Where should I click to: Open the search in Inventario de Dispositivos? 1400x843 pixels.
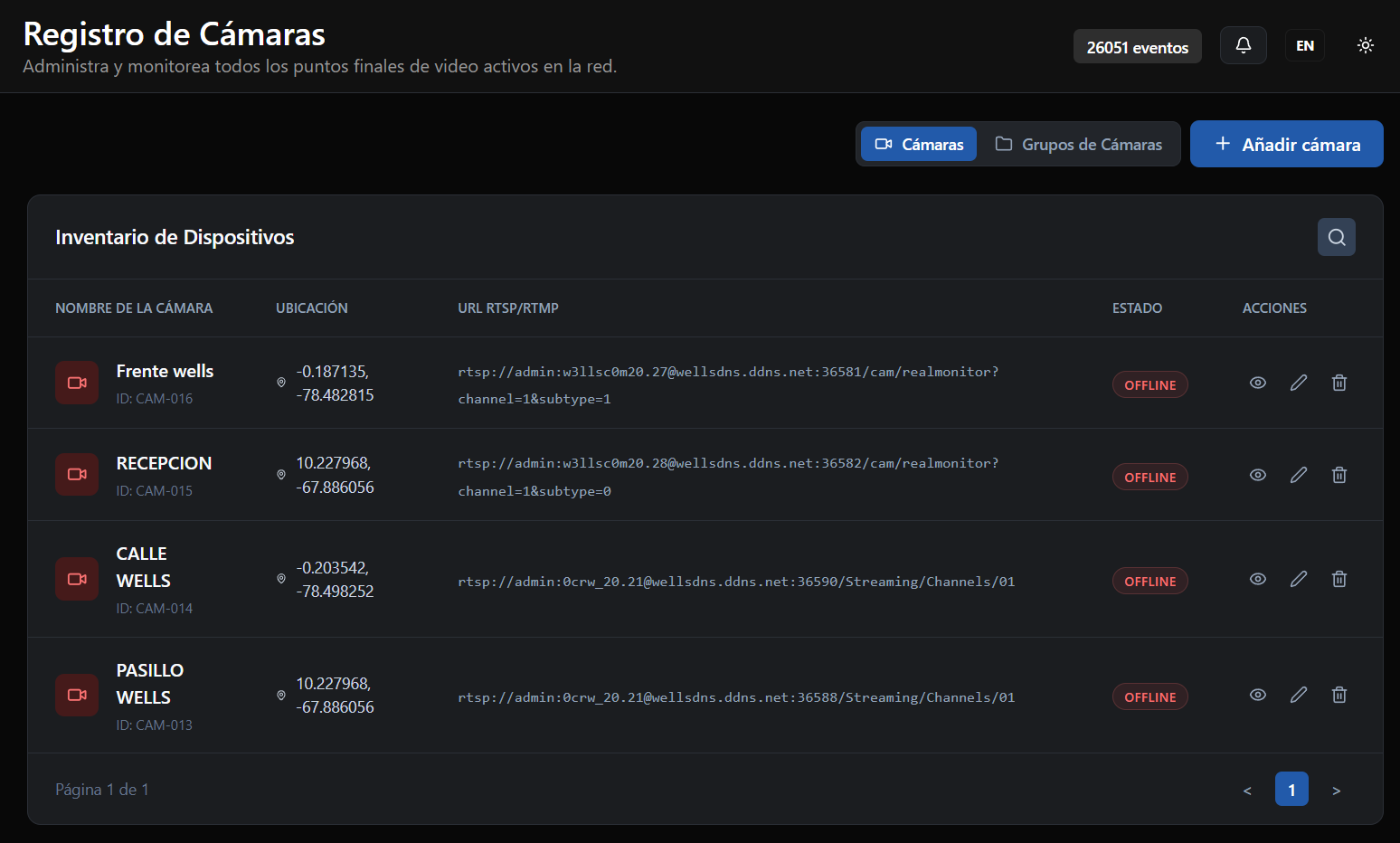coord(1337,237)
